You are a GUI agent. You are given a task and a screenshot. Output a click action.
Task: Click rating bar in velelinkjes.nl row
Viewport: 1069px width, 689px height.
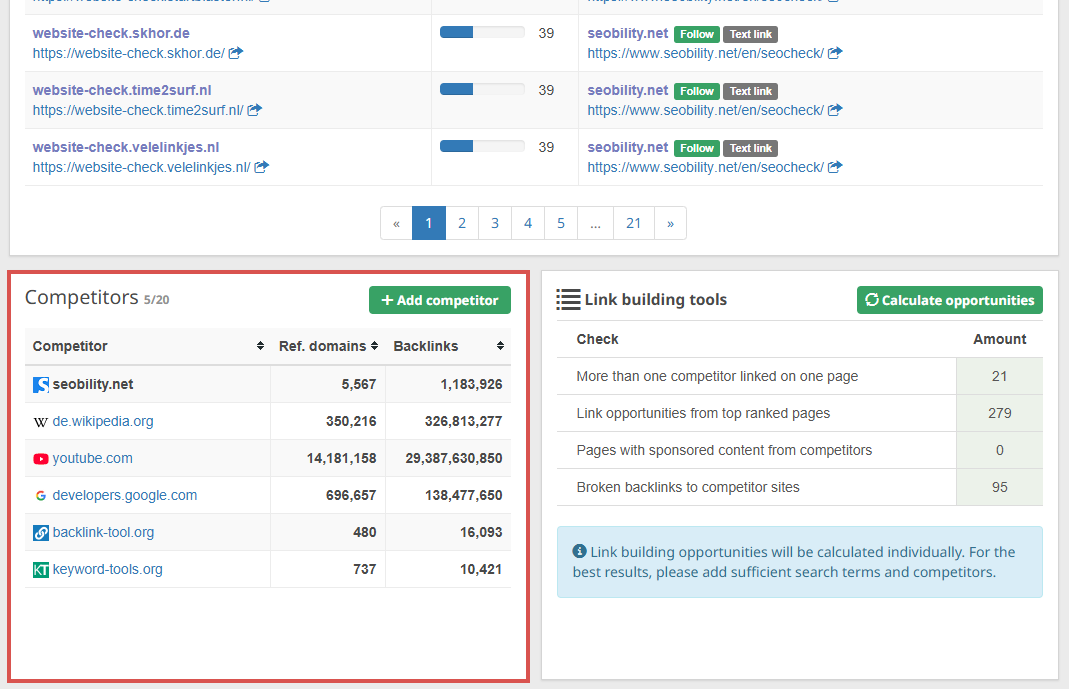click(x=482, y=146)
